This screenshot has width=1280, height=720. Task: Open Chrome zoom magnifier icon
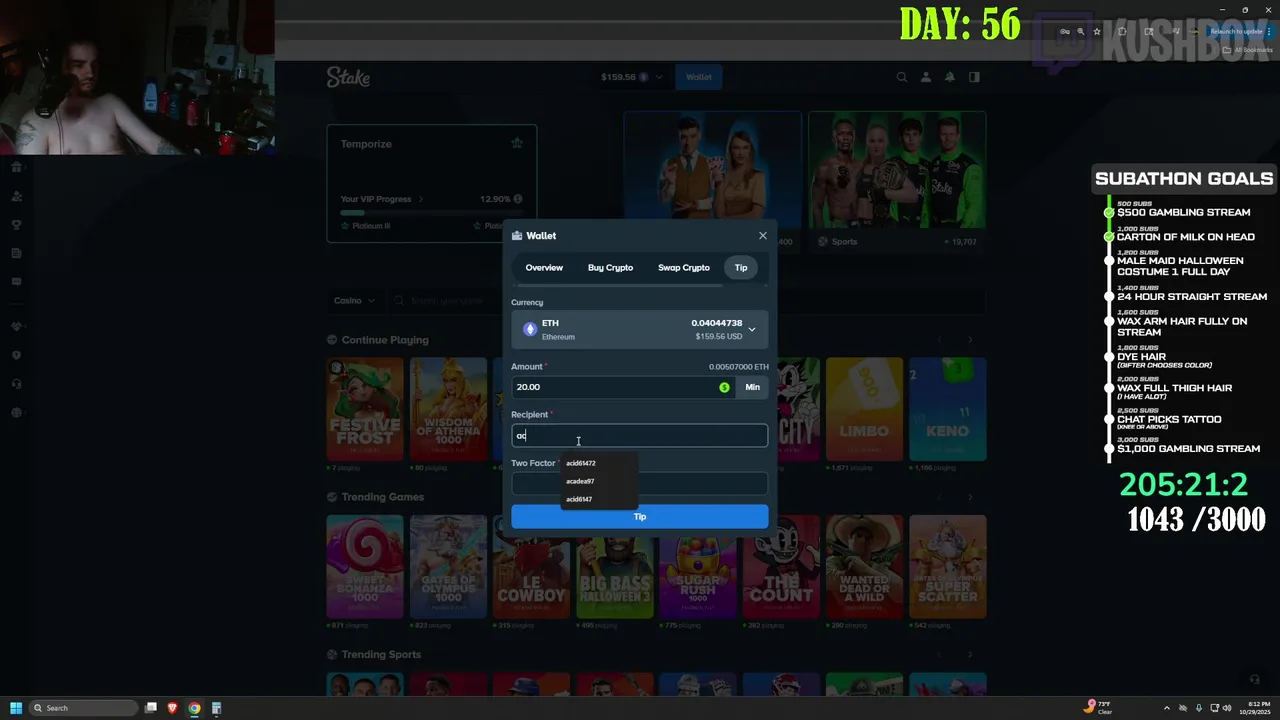[1080, 32]
